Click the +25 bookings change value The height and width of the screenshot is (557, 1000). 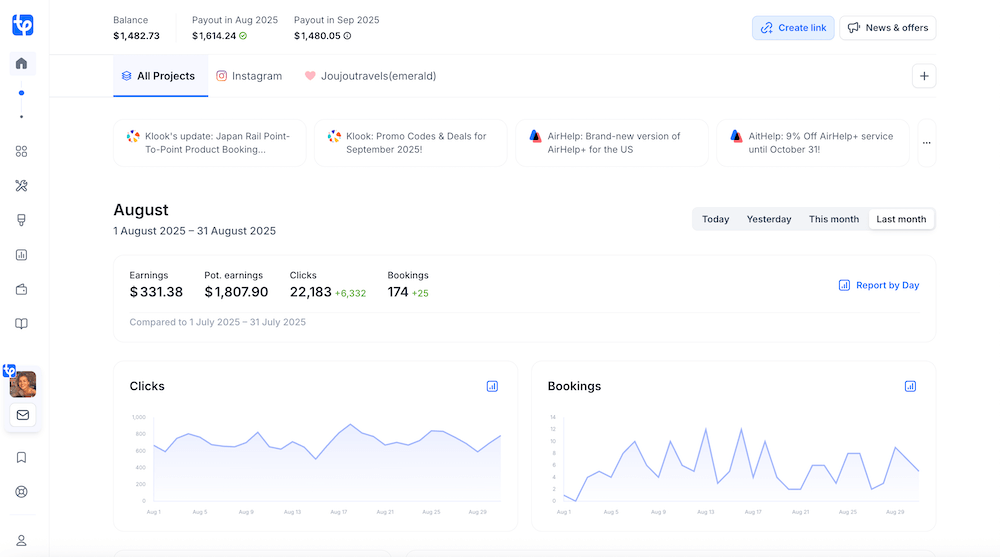[x=420, y=293]
